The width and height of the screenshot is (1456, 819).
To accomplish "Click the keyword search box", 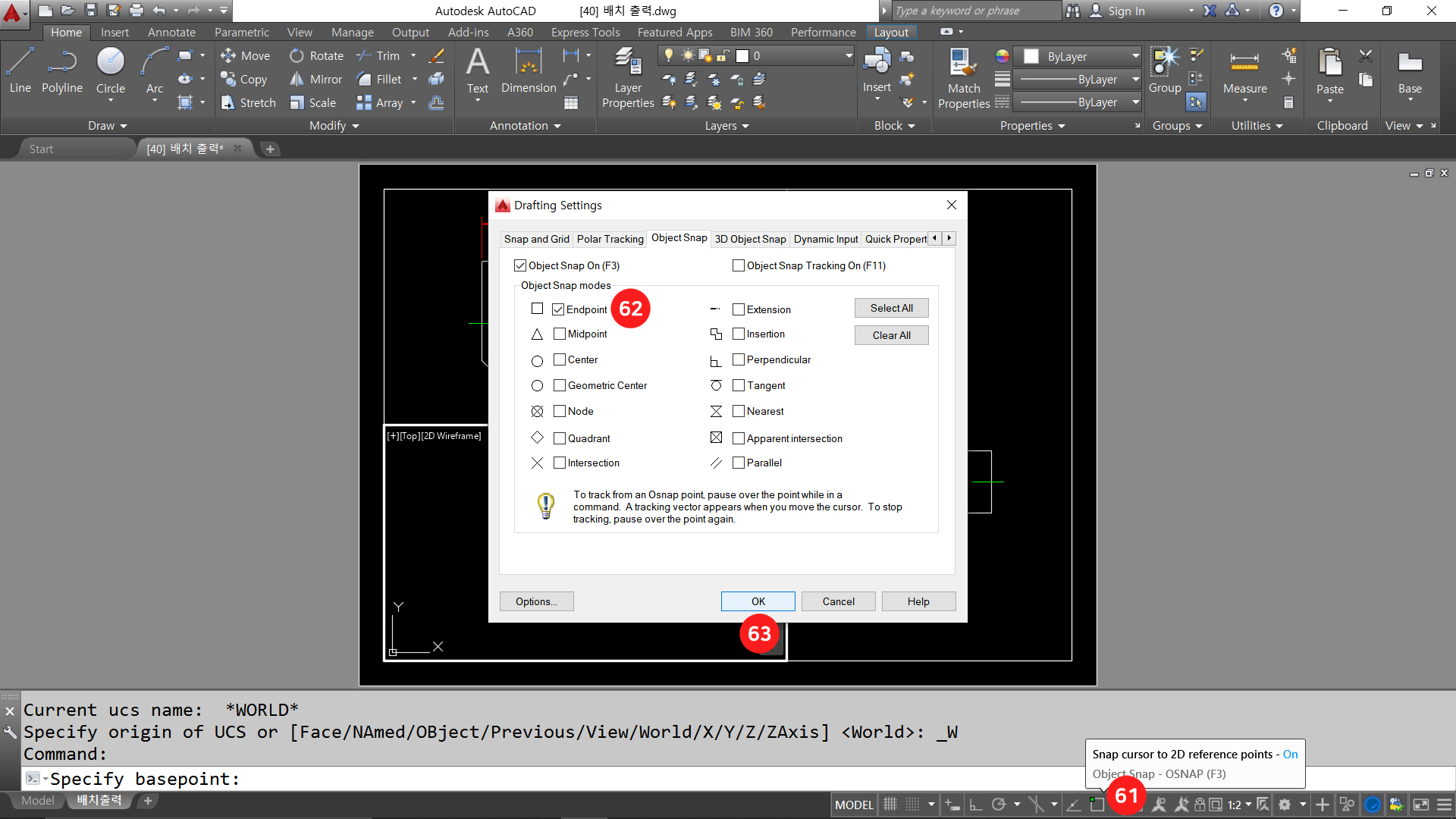I will tap(977, 11).
